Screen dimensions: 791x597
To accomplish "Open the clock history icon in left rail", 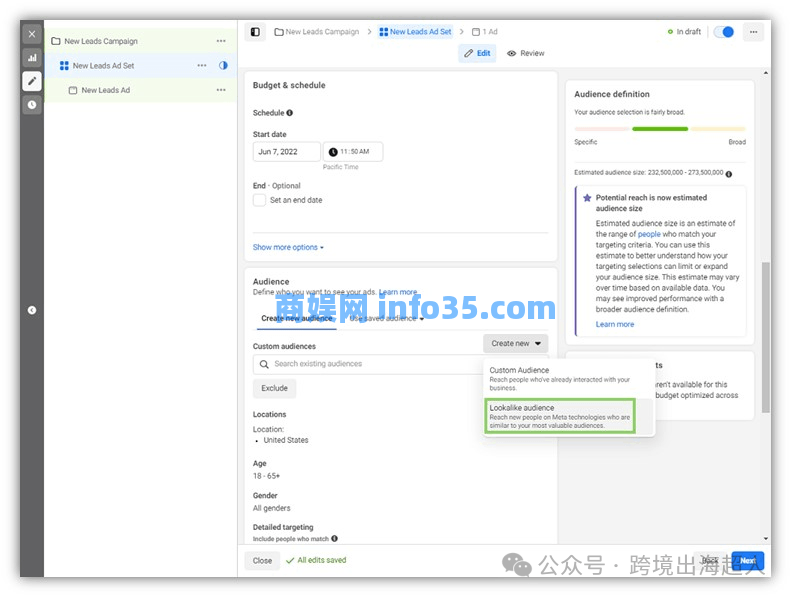I will (x=32, y=104).
